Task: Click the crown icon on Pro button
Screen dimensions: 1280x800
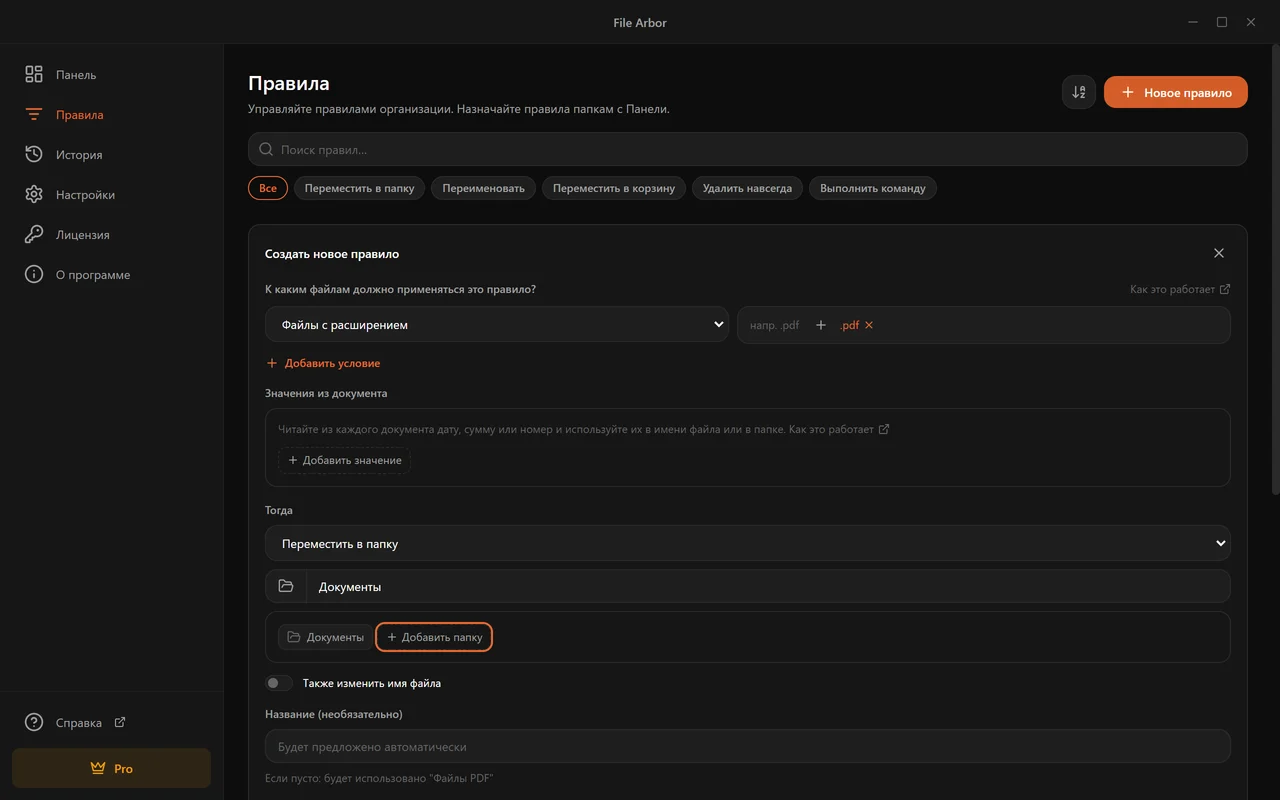Action: 97,769
